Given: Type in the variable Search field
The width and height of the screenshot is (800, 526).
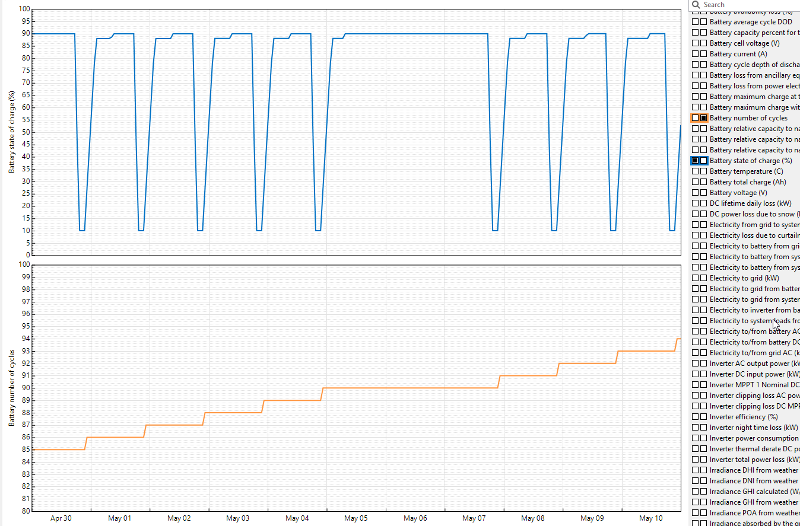Looking at the screenshot, I should click(x=750, y=5).
